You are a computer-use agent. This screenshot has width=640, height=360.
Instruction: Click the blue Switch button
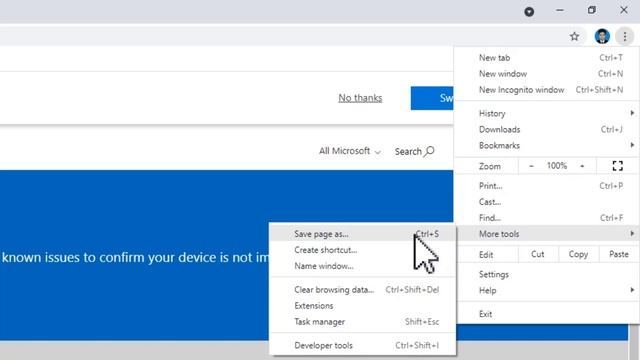(x=432, y=98)
